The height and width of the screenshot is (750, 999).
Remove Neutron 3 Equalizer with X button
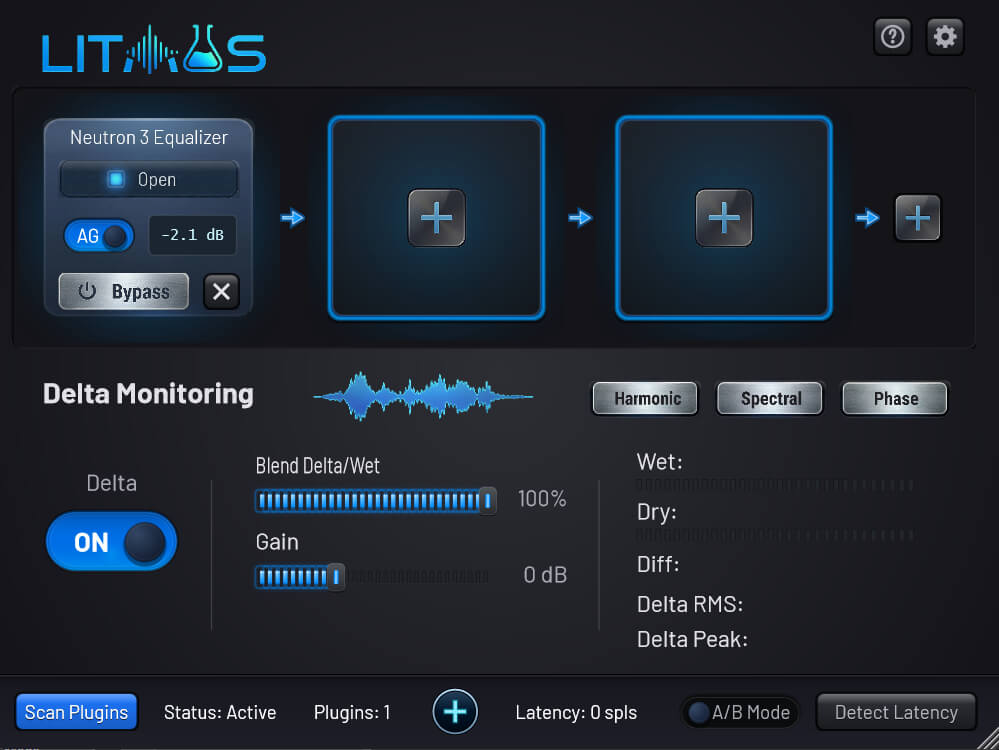[x=221, y=291]
